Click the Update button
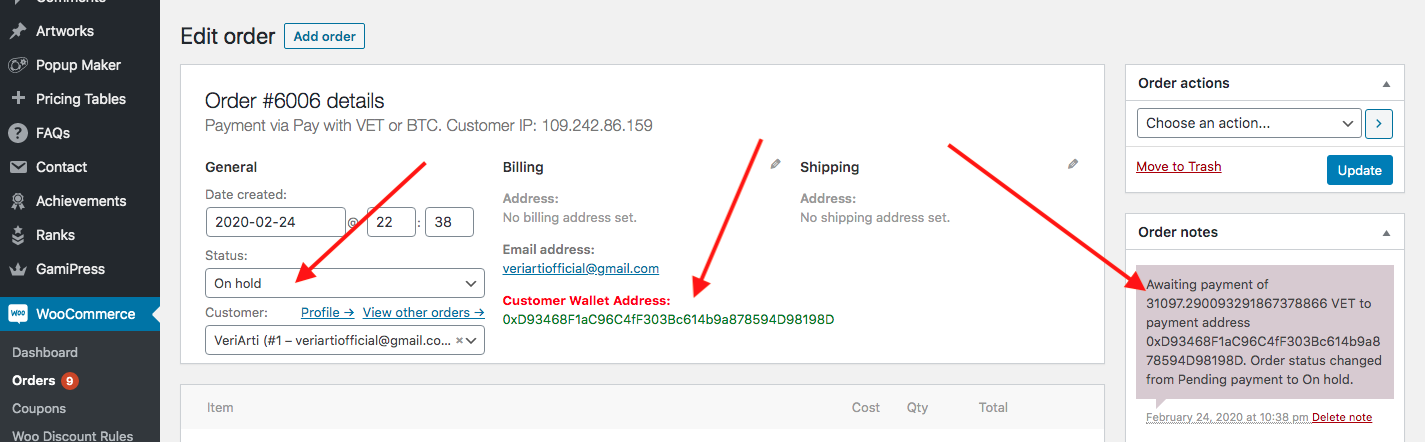This screenshot has width=1425, height=442. [x=1359, y=170]
